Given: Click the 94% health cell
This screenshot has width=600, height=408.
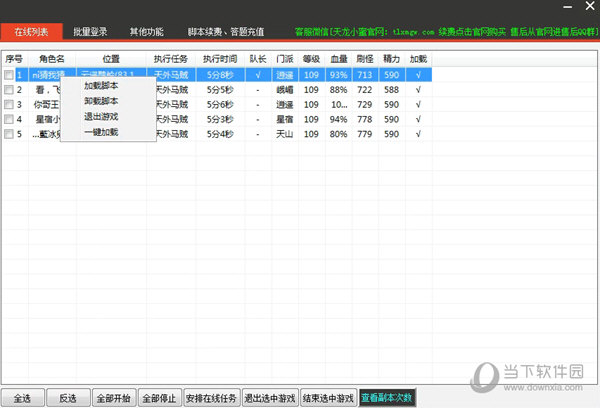Looking at the screenshot, I should (339, 119).
